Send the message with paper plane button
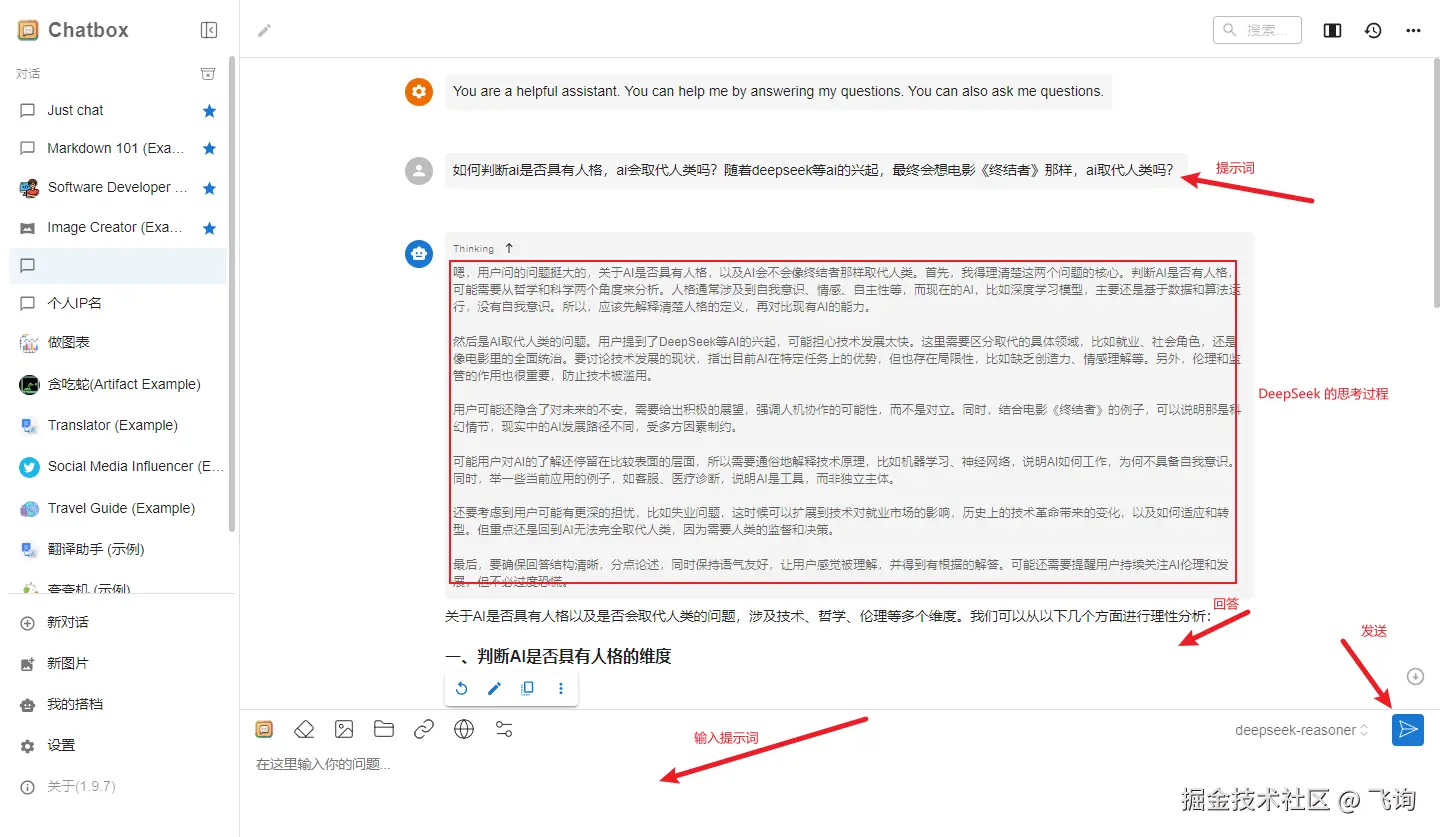This screenshot has width=1440, height=837. click(x=1408, y=730)
